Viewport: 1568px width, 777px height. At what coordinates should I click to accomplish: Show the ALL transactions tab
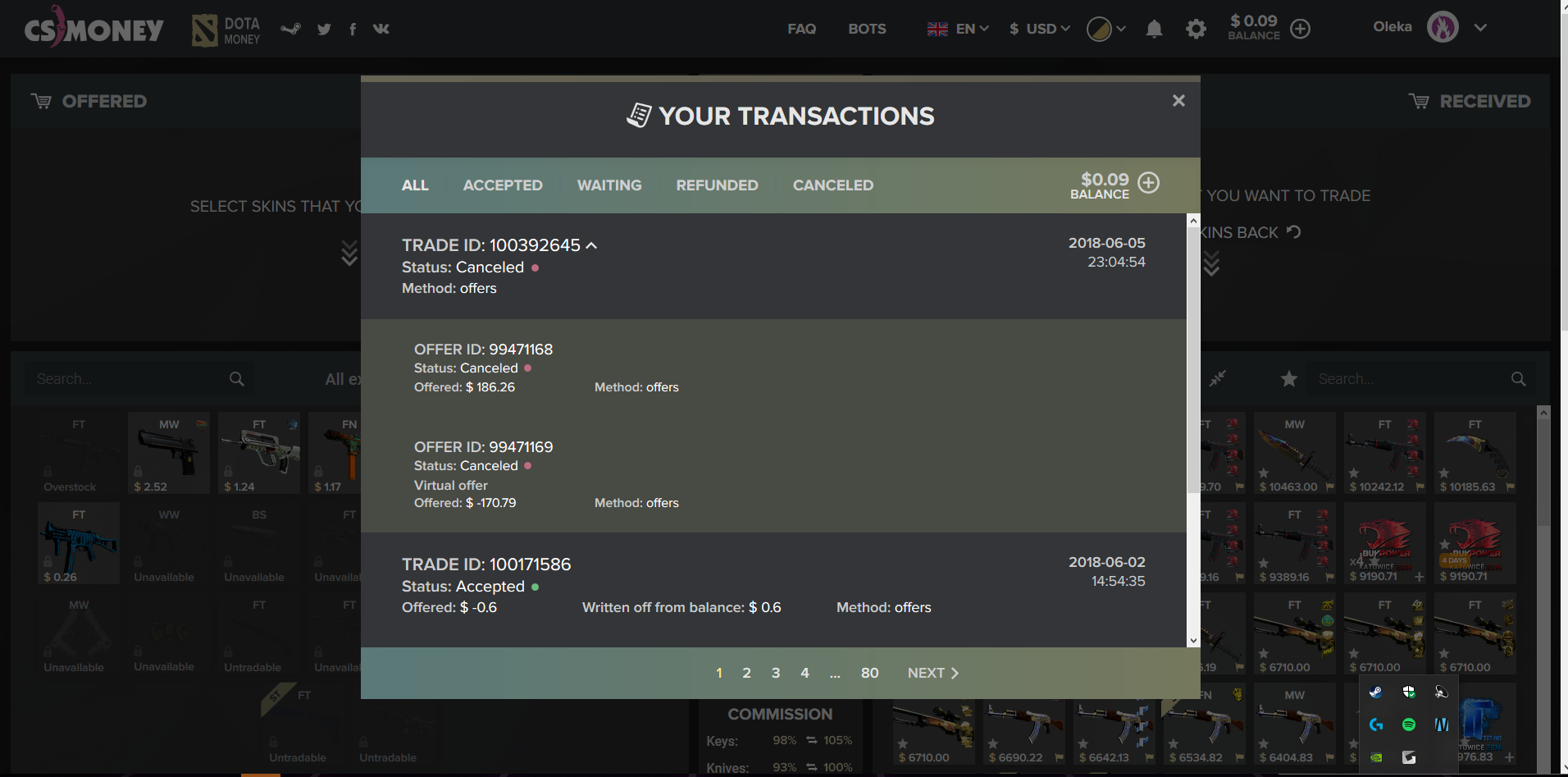(415, 185)
